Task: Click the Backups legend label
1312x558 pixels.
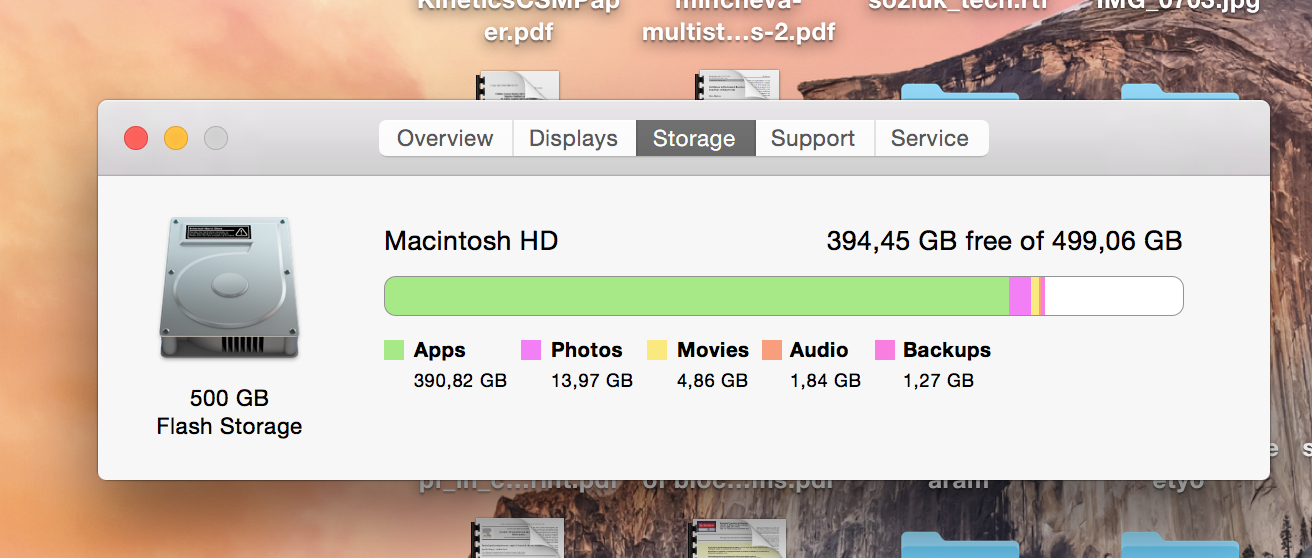Action: pos(947,350)
